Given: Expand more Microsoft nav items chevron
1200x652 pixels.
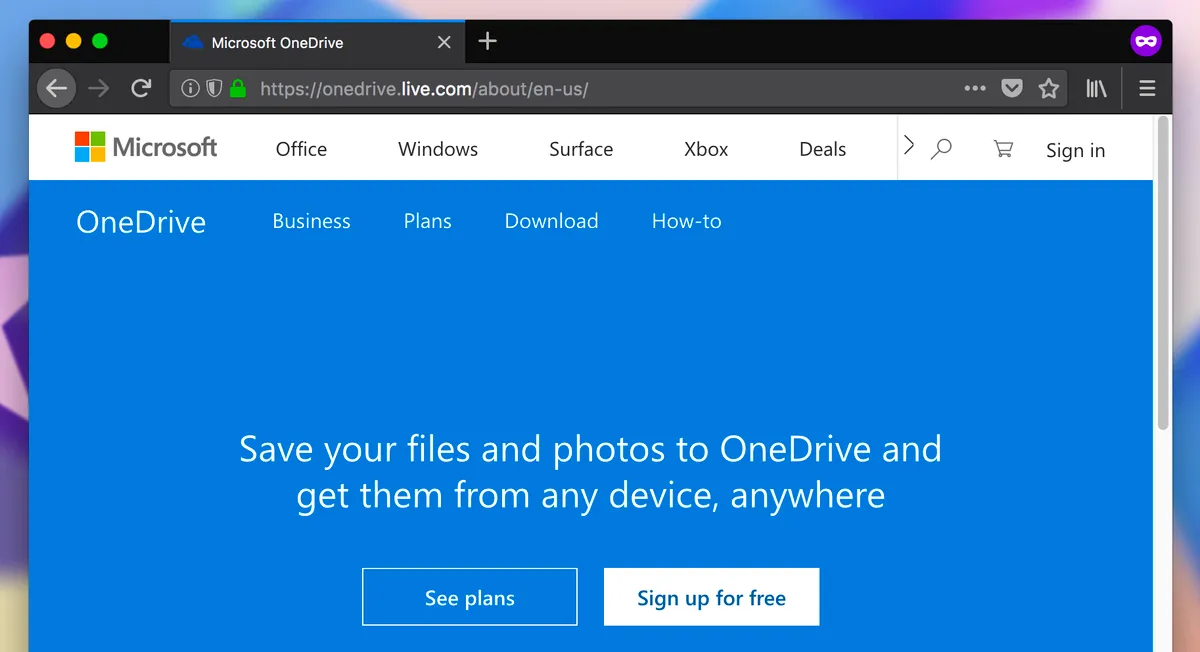Looking at the screenshot, I should pos(908,145).
